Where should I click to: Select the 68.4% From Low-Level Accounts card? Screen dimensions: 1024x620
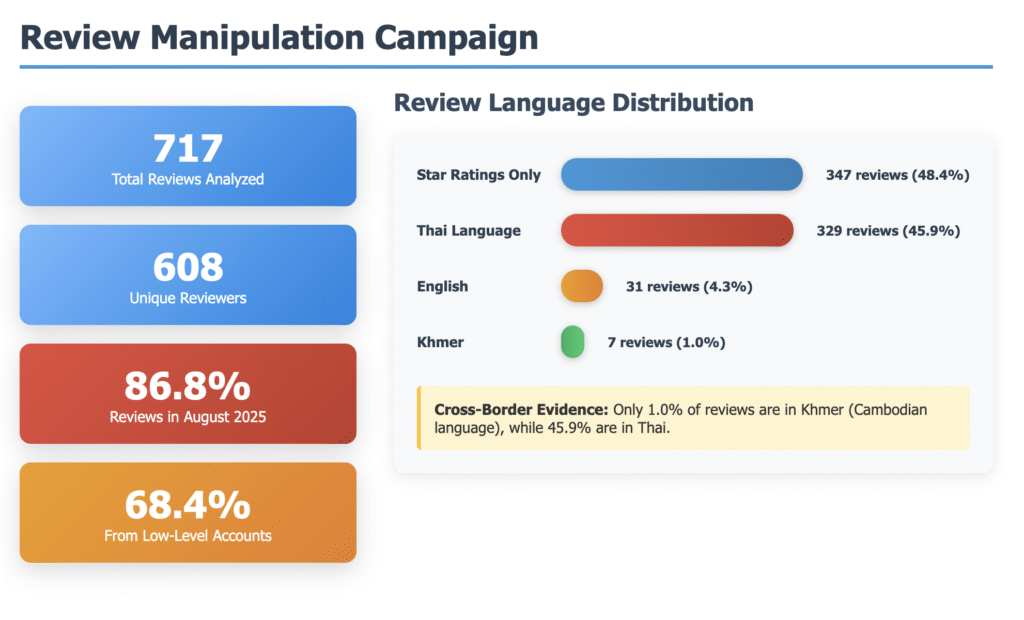coord(188,513)
